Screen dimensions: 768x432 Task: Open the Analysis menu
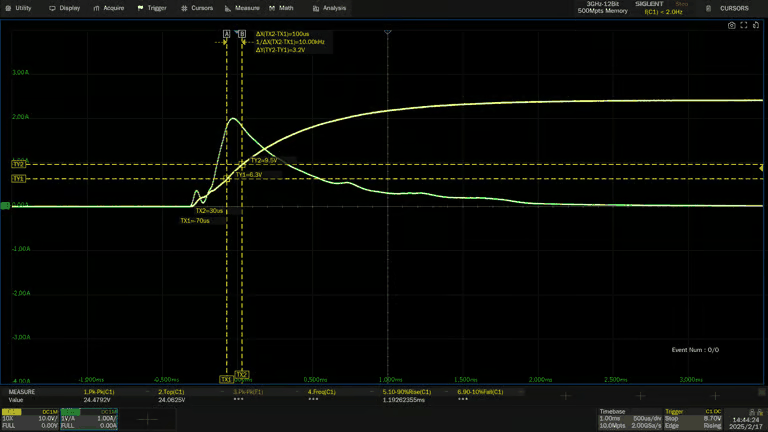tap(329, 8)
